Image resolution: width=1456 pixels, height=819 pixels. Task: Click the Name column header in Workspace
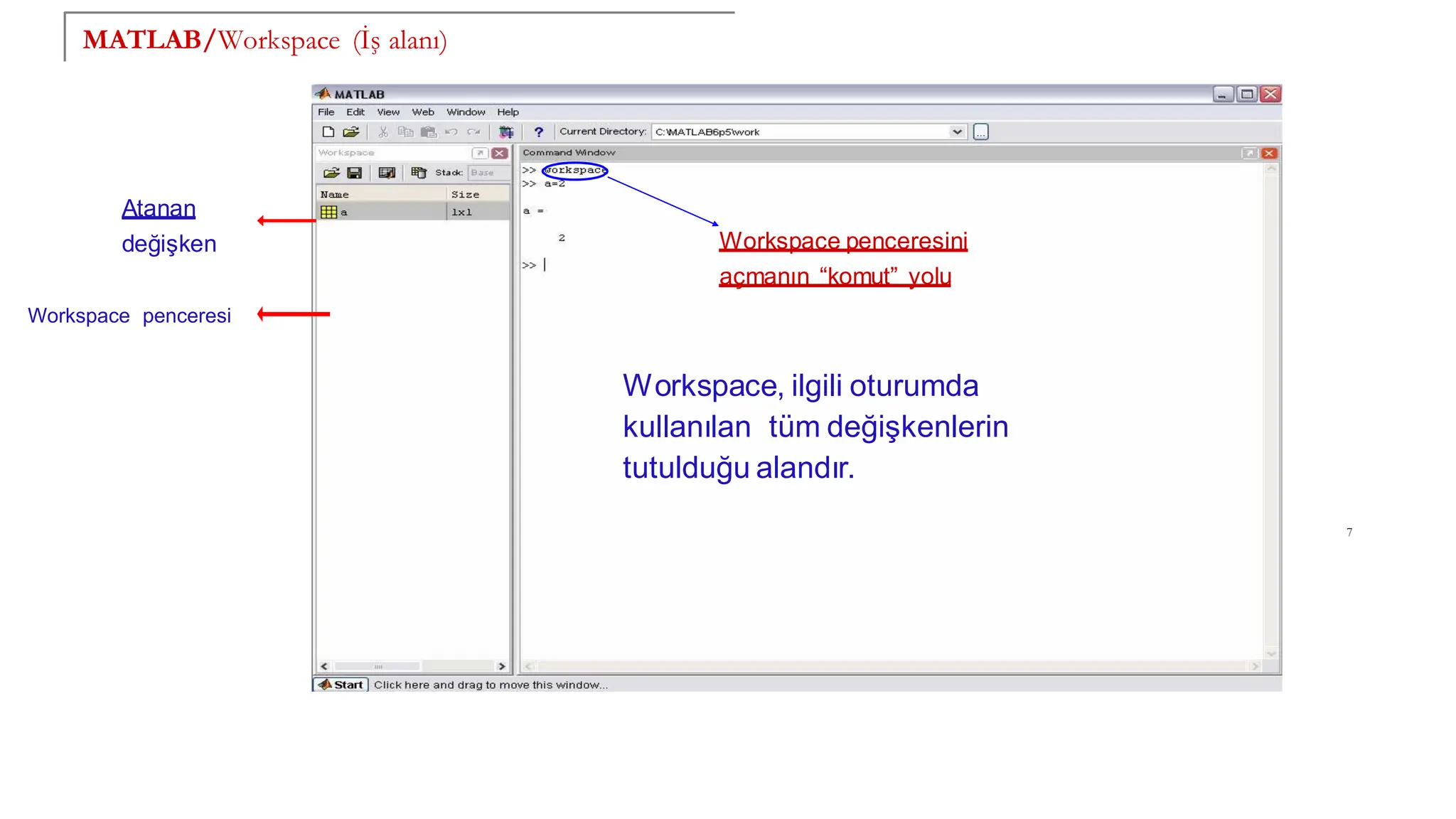click(381, 194)
